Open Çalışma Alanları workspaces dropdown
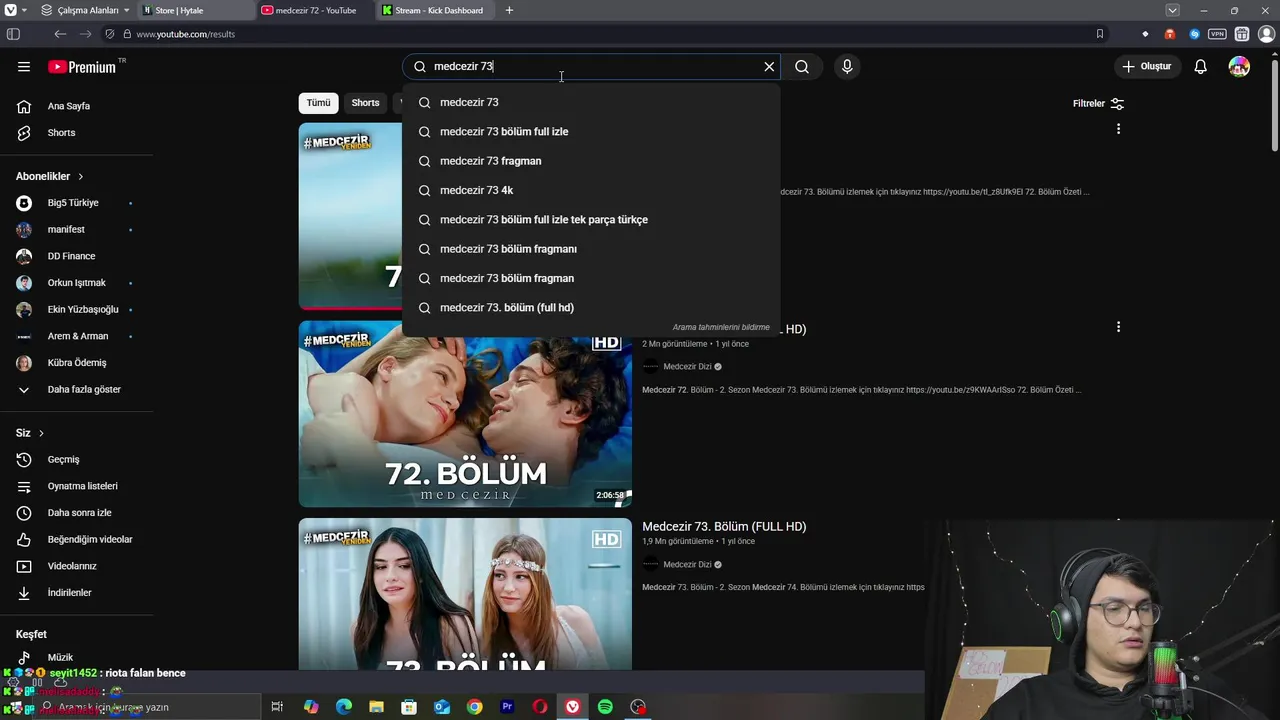This screenshot has width=1280, height=720. tap(86, 10)
